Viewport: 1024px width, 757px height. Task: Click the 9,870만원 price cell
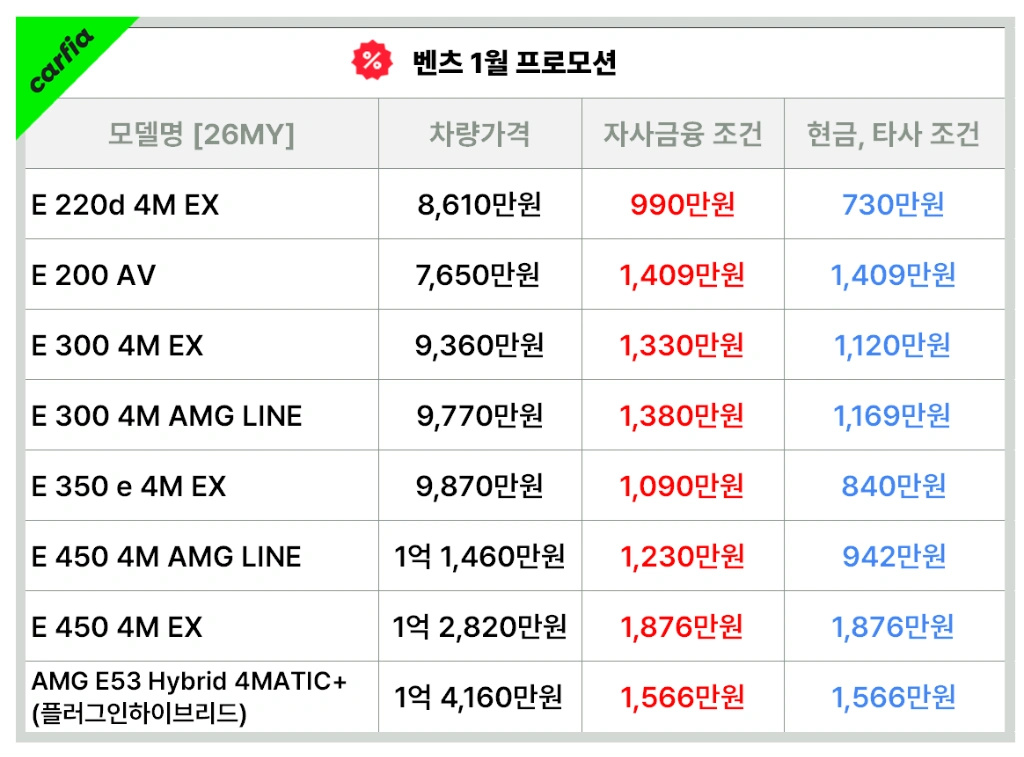480,487
